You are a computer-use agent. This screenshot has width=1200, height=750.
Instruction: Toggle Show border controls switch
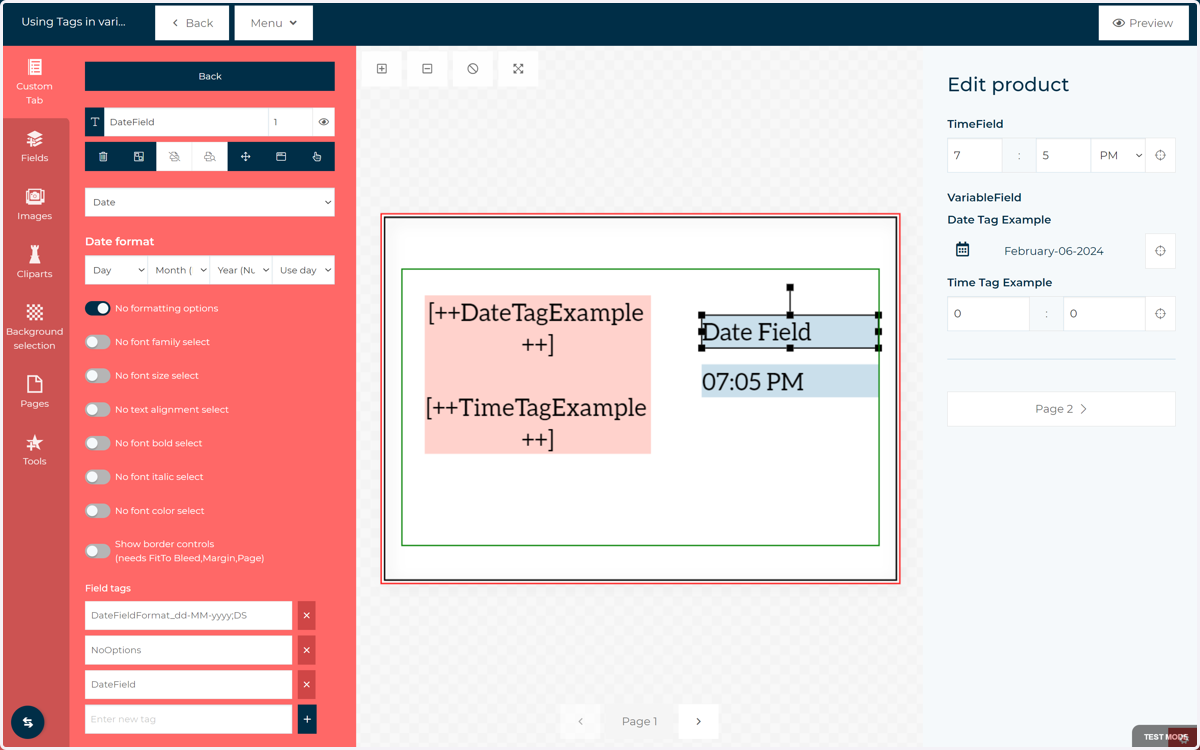(97, 550)
